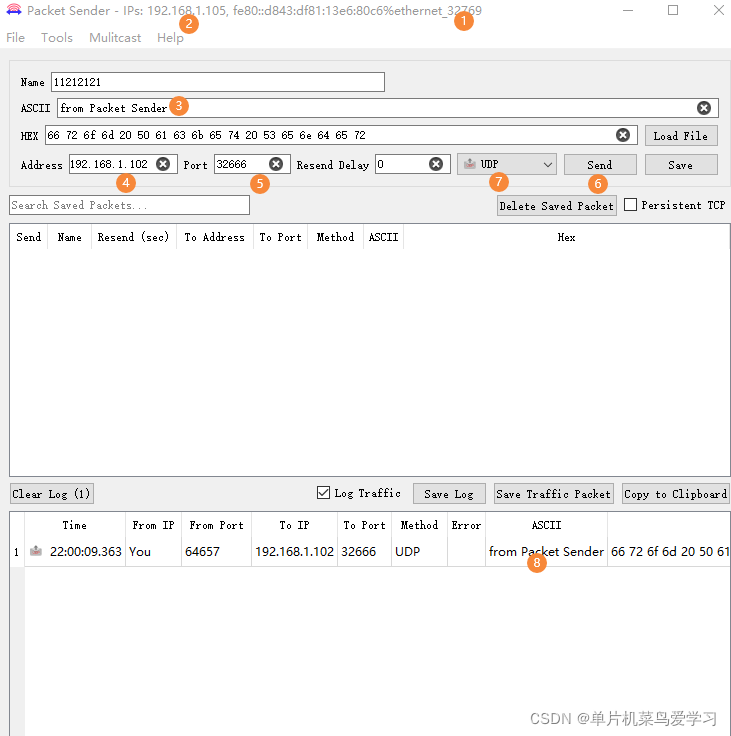This screenshot has height=736, width=731.
Task: Clear the Address field with its X icon
Action: [163, 164]
